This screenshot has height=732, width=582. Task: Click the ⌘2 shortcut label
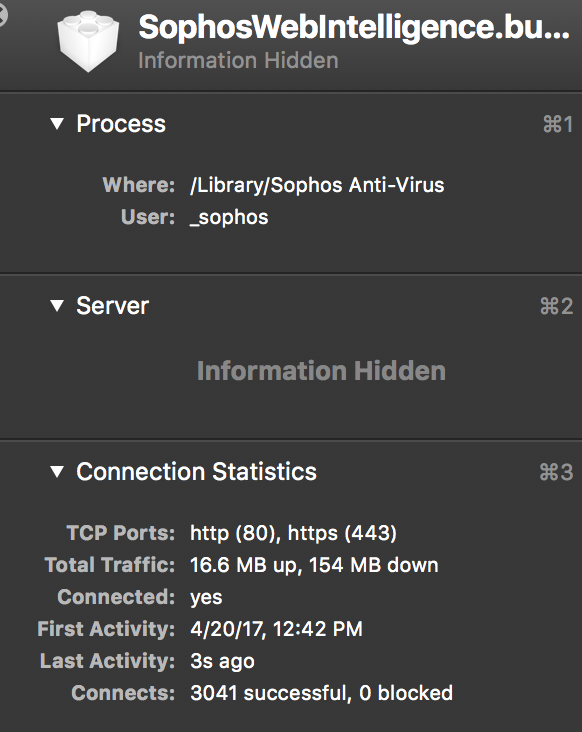556,306
